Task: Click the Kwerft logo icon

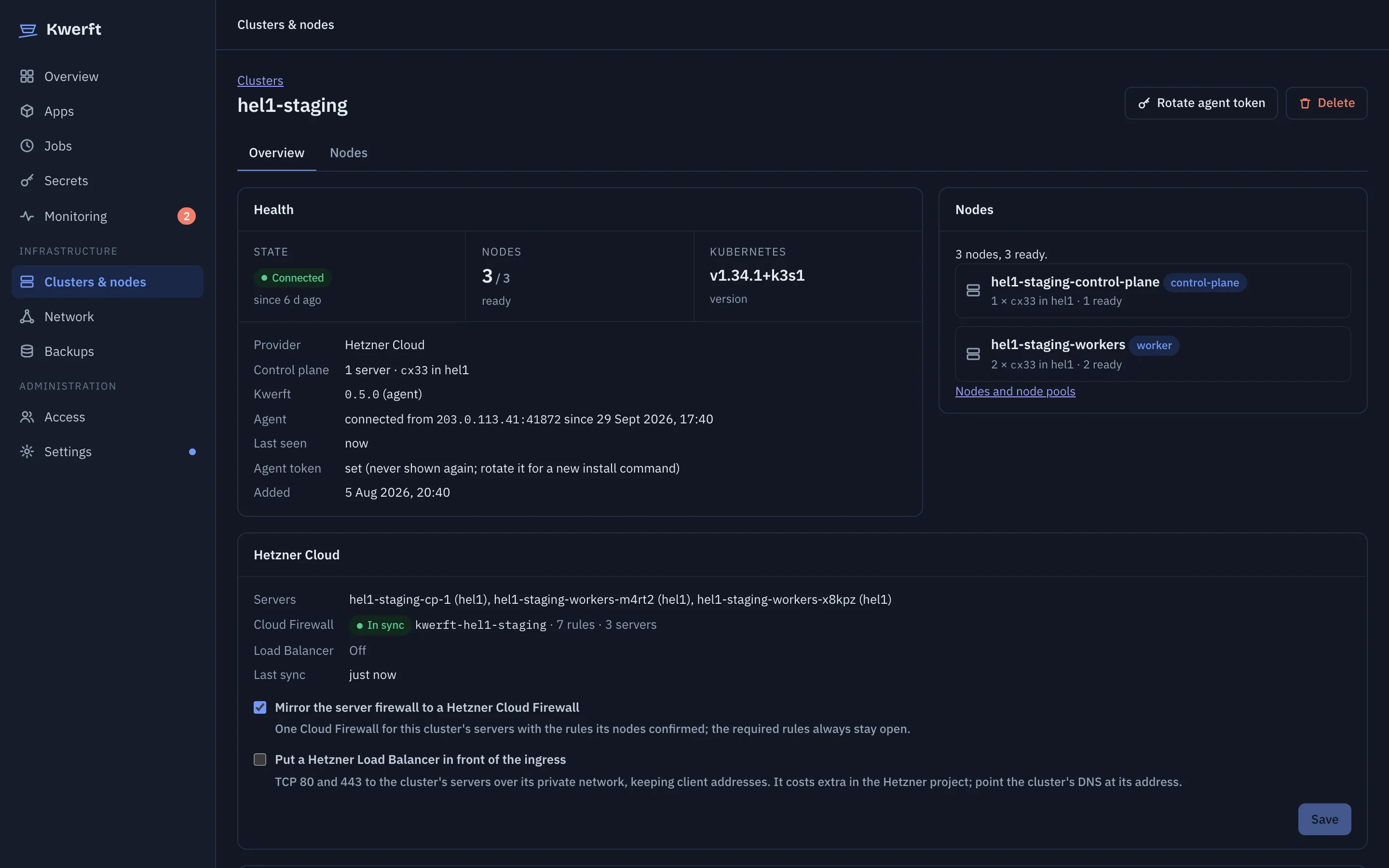Action: pos(27,30)
